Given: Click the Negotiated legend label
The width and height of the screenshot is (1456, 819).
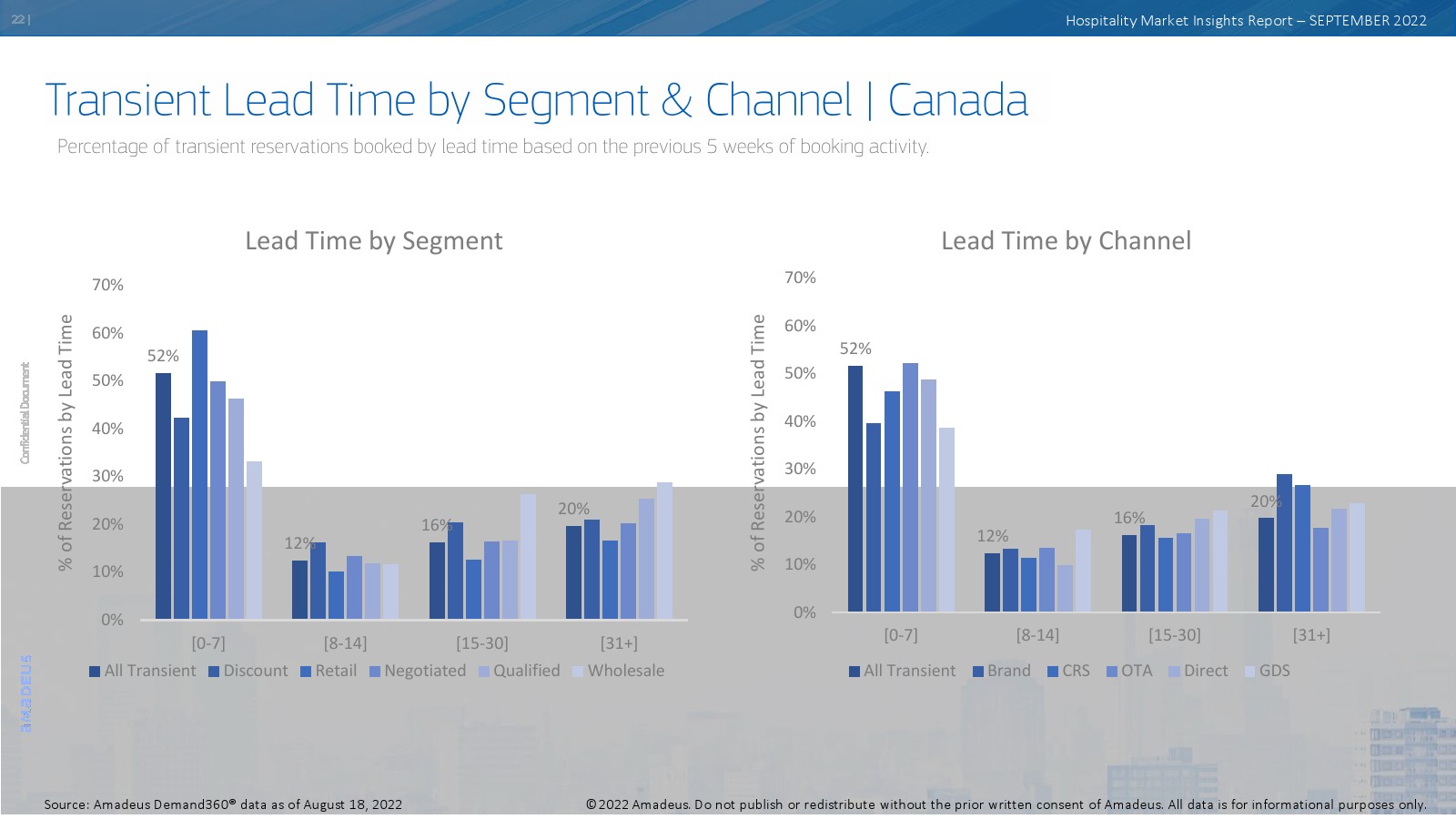Looking at the screenshot, I should point(424,671).
